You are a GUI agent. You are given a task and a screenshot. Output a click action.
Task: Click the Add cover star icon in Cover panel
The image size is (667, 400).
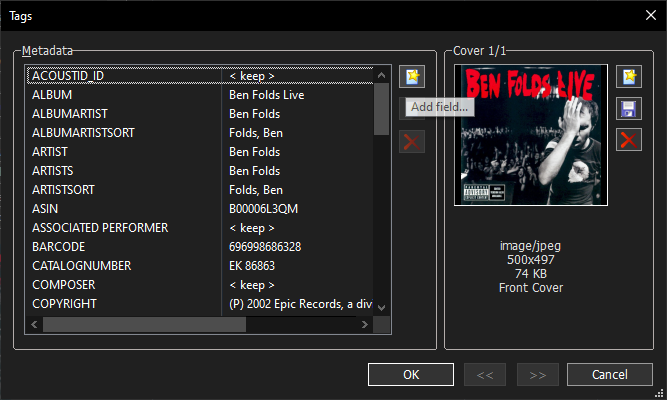(x=629, y=77)
